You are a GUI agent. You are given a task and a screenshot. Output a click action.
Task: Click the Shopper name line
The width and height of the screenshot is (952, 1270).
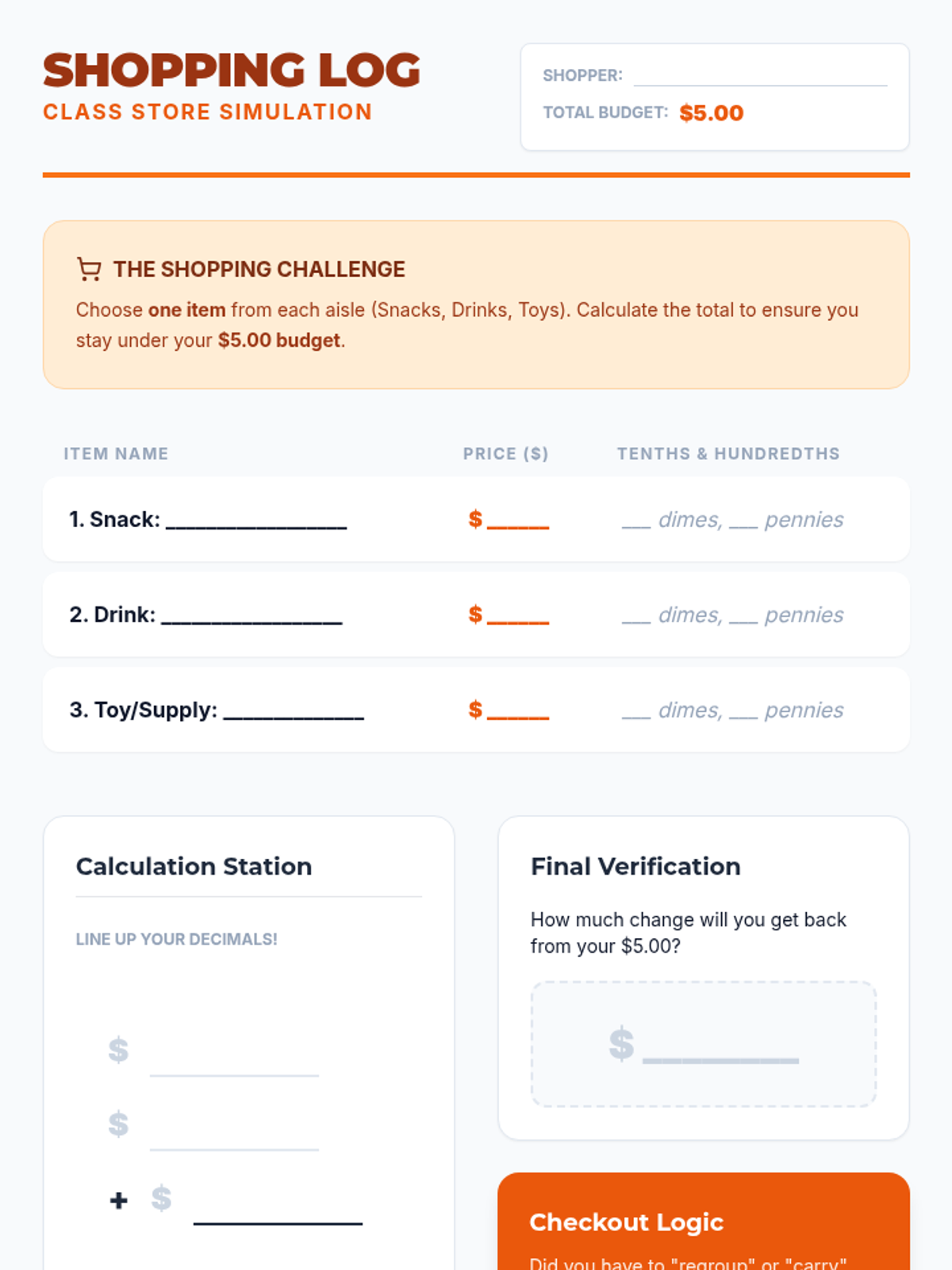(x=759, y=77)
